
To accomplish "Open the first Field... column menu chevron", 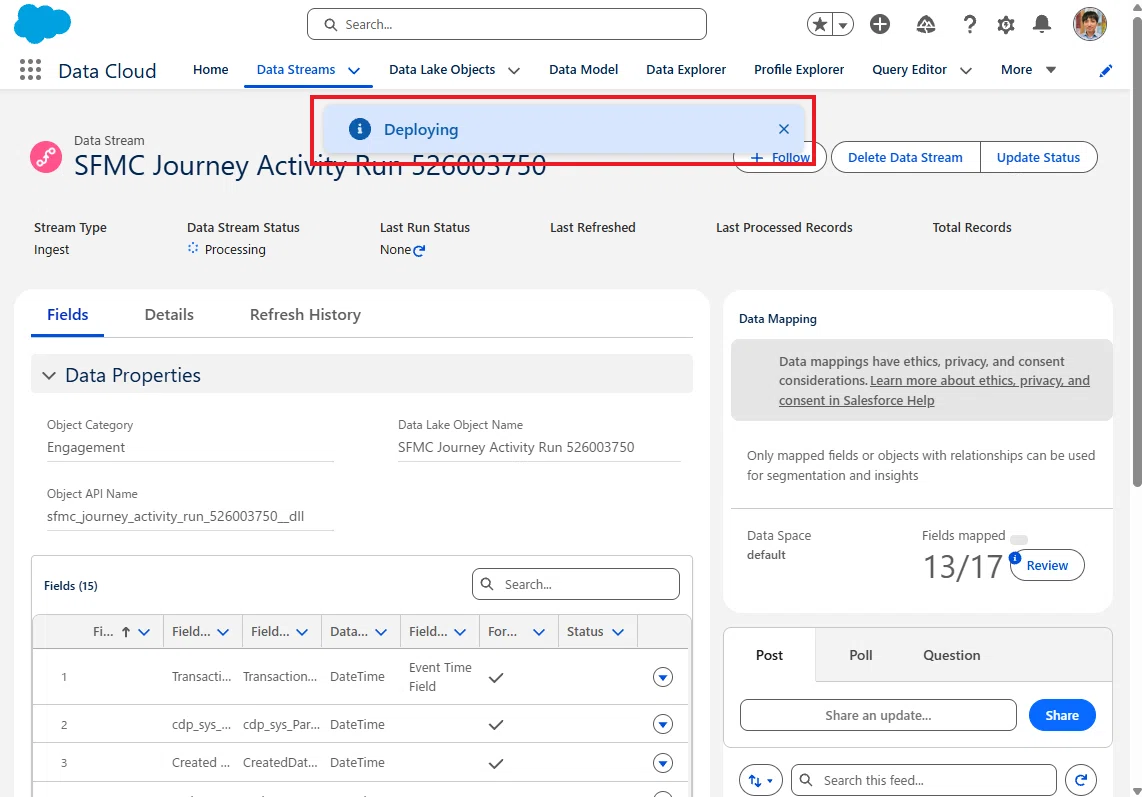I will (x=223, y=632).
